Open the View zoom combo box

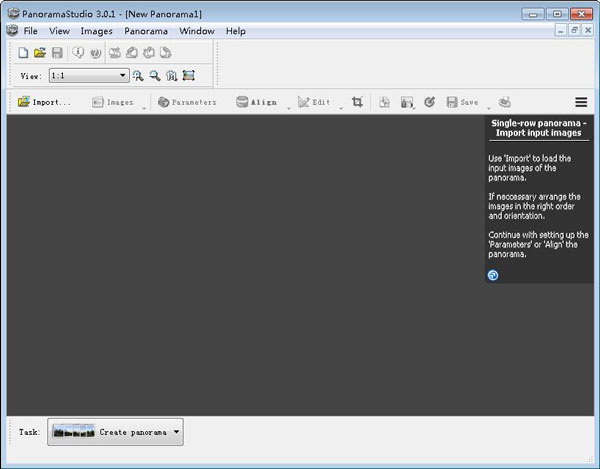89,75
